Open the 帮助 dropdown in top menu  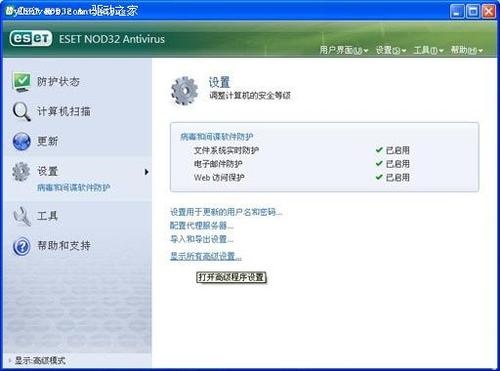[467, 50]
